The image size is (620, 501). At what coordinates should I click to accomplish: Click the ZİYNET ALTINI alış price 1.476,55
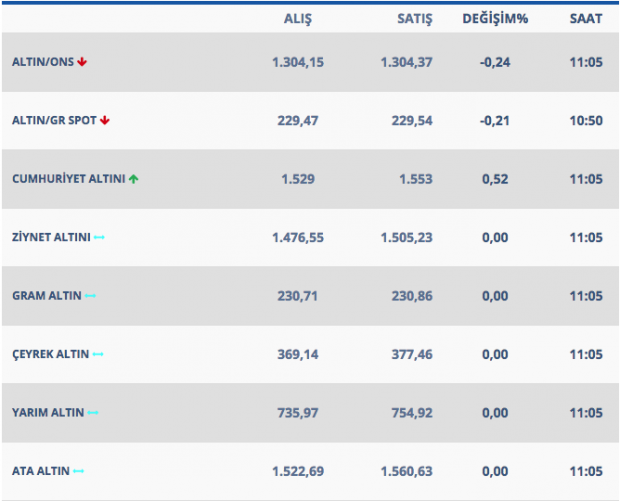pyautogui.click(x=298, y=237)
